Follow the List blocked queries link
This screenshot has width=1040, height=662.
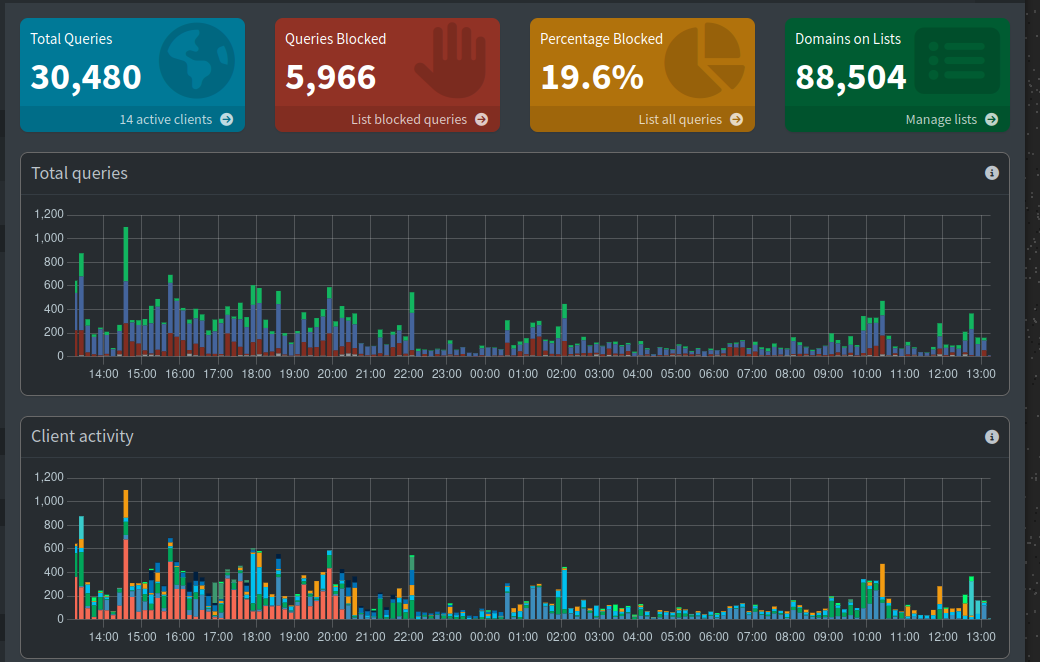coord(409,119)
